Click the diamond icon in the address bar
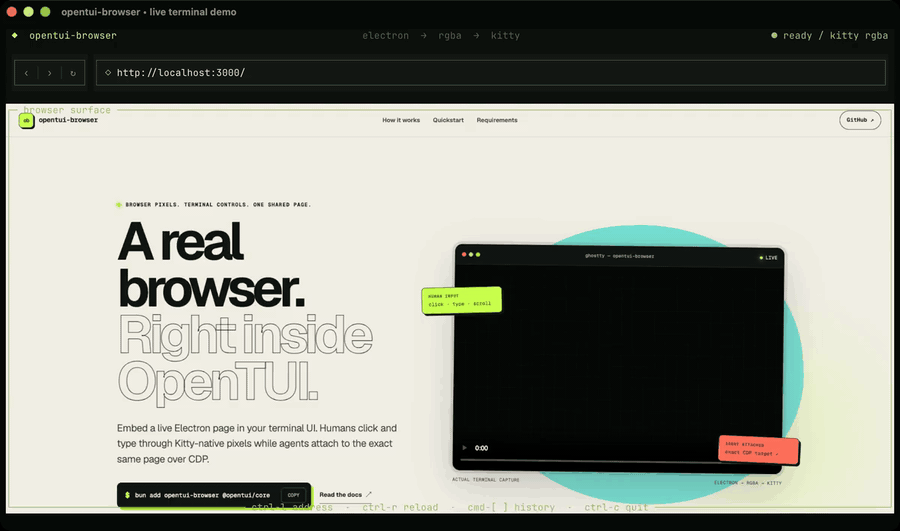Image resolution: width=900 pixels, height=531 pixels. click(x=108, y=72)
